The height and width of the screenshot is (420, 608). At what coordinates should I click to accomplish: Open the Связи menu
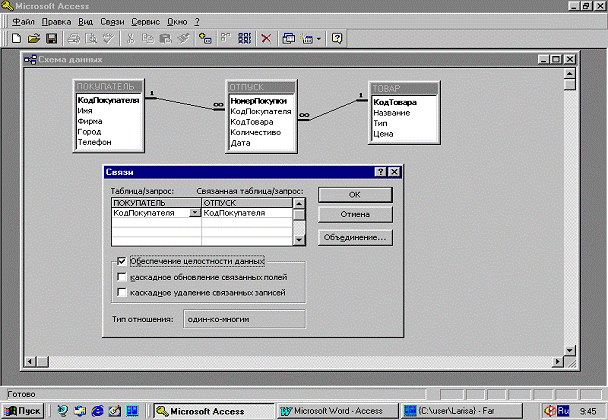pyautogui.click(x=112, y=21)
